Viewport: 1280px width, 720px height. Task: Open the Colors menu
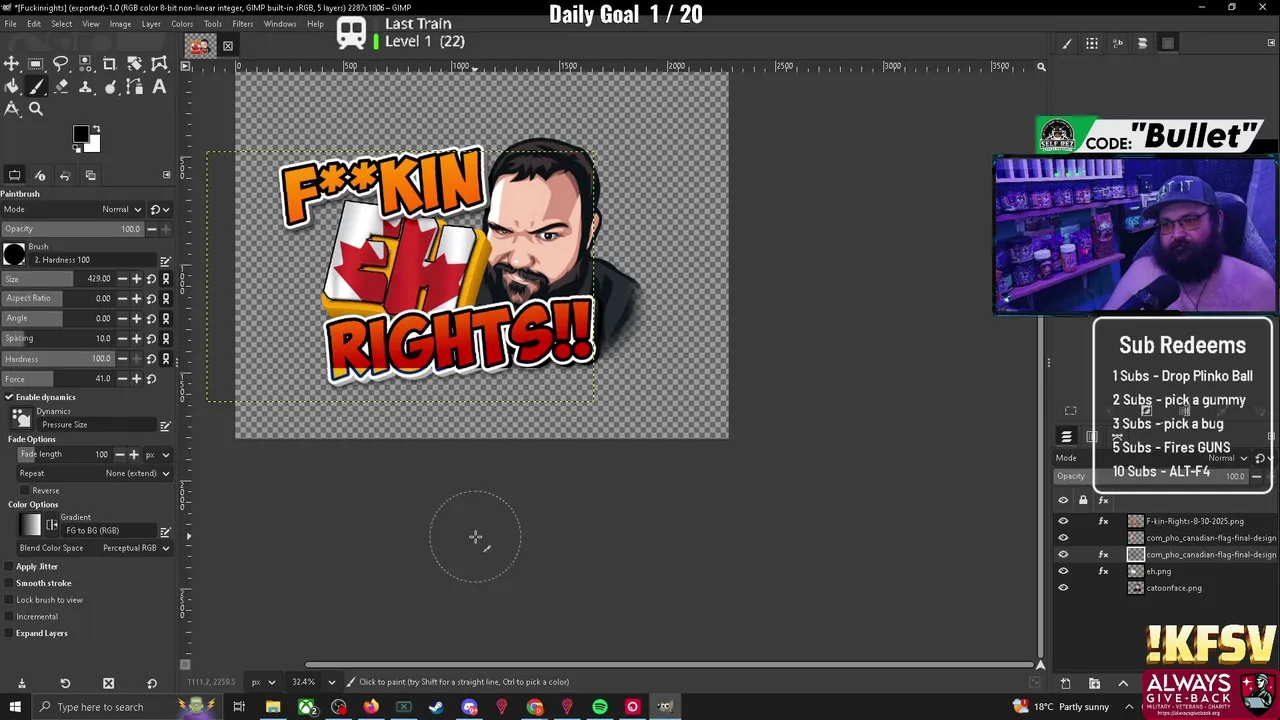[x=182, y=24]
